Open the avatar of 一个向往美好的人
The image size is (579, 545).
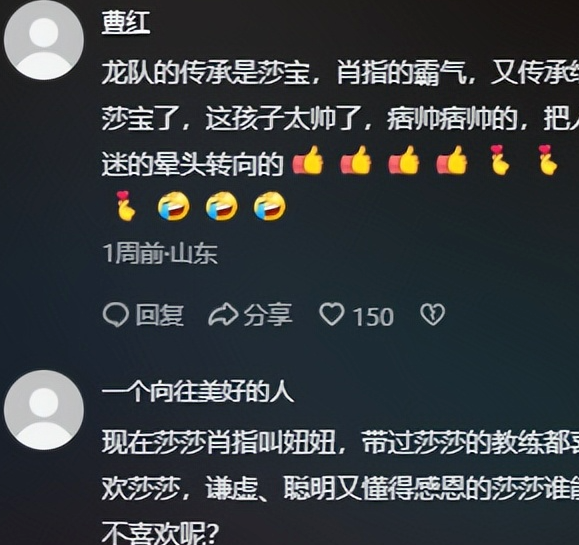click(44, 410)
